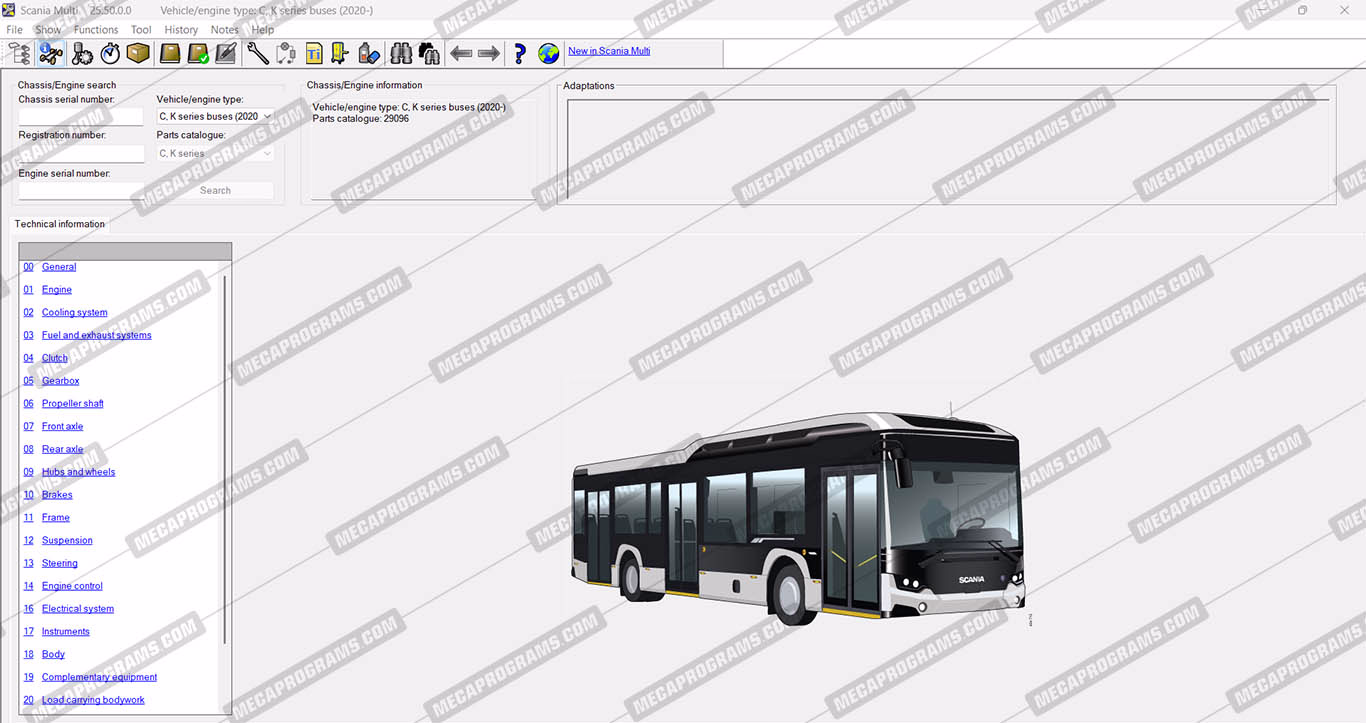Go back with left arrow icon
Image resolution: width=1366 pixels, height=723 pixels.
(461, 53)
